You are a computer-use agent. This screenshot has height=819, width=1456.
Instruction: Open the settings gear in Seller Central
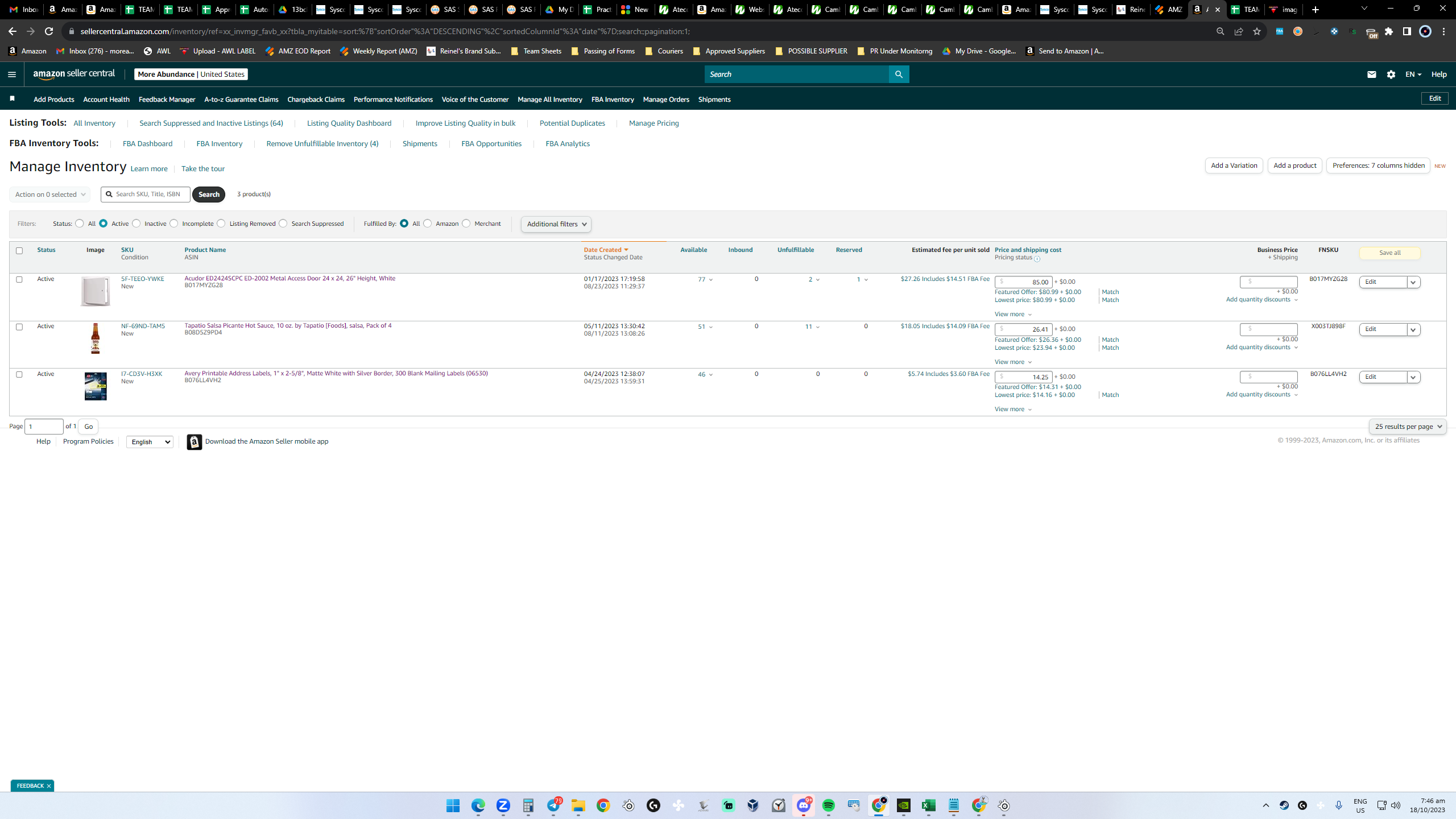tap(1391, 75)
